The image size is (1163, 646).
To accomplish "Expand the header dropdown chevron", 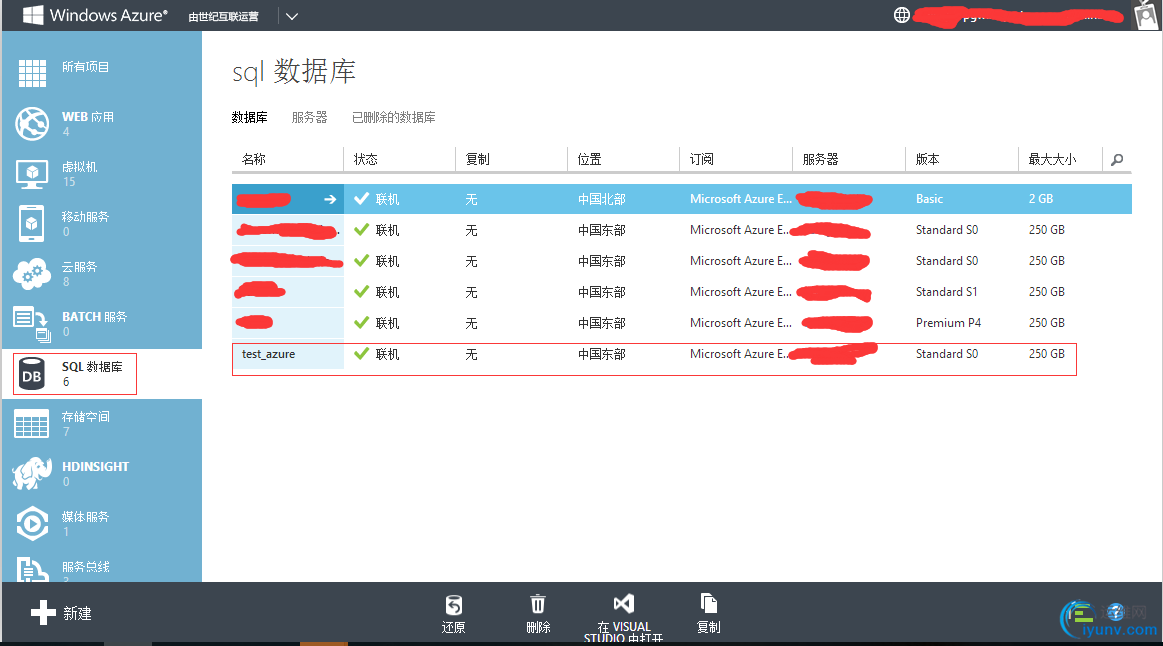I will pyautogui.click(x=291, y=16).
